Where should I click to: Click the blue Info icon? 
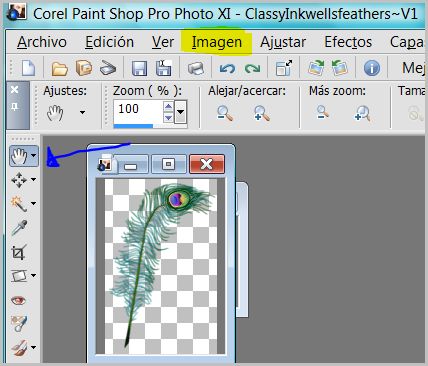tap(372, 68)
